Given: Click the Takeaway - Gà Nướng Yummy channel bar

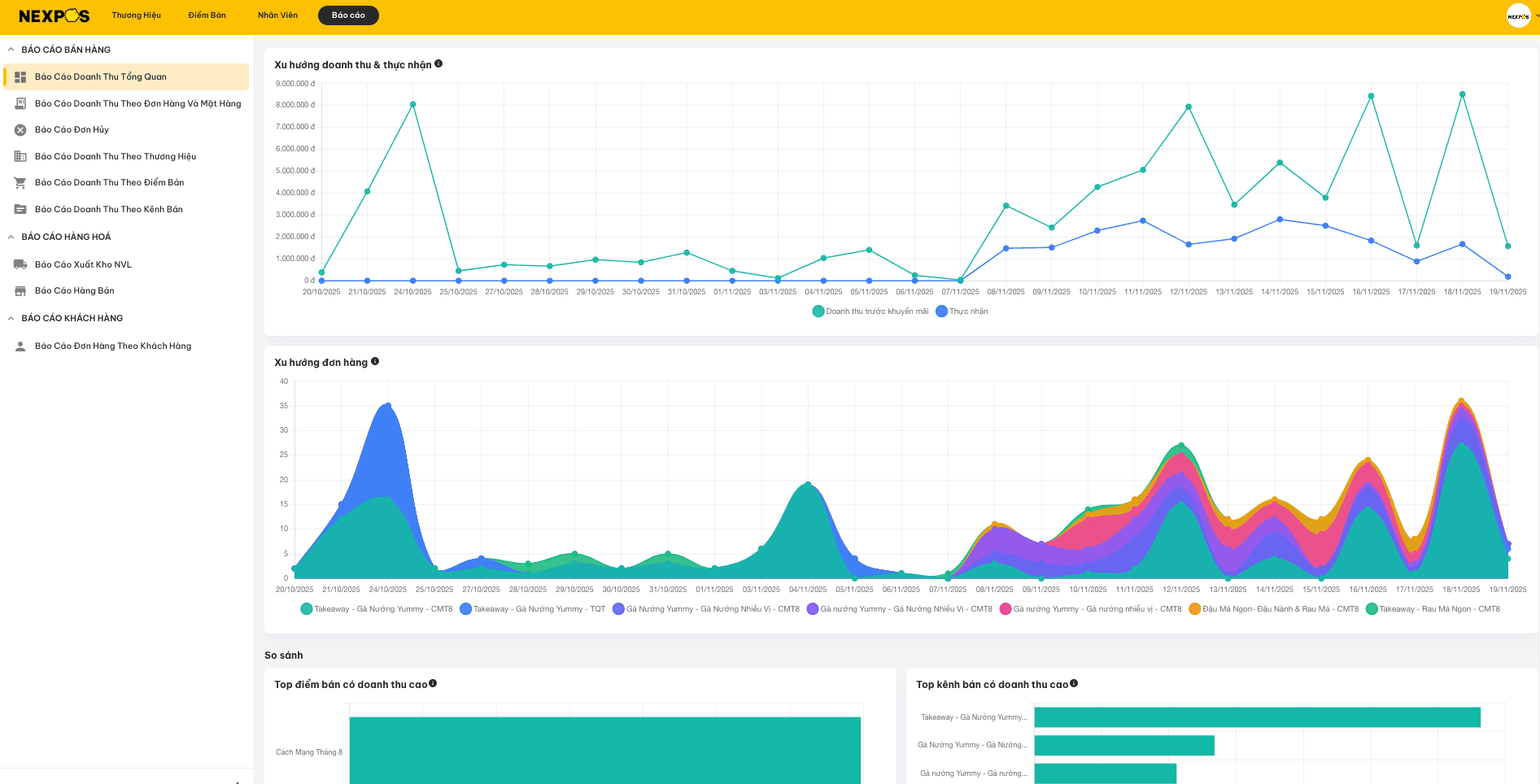Looking at the screenshot, I should pyautogui.click(x=1257, y=717).
